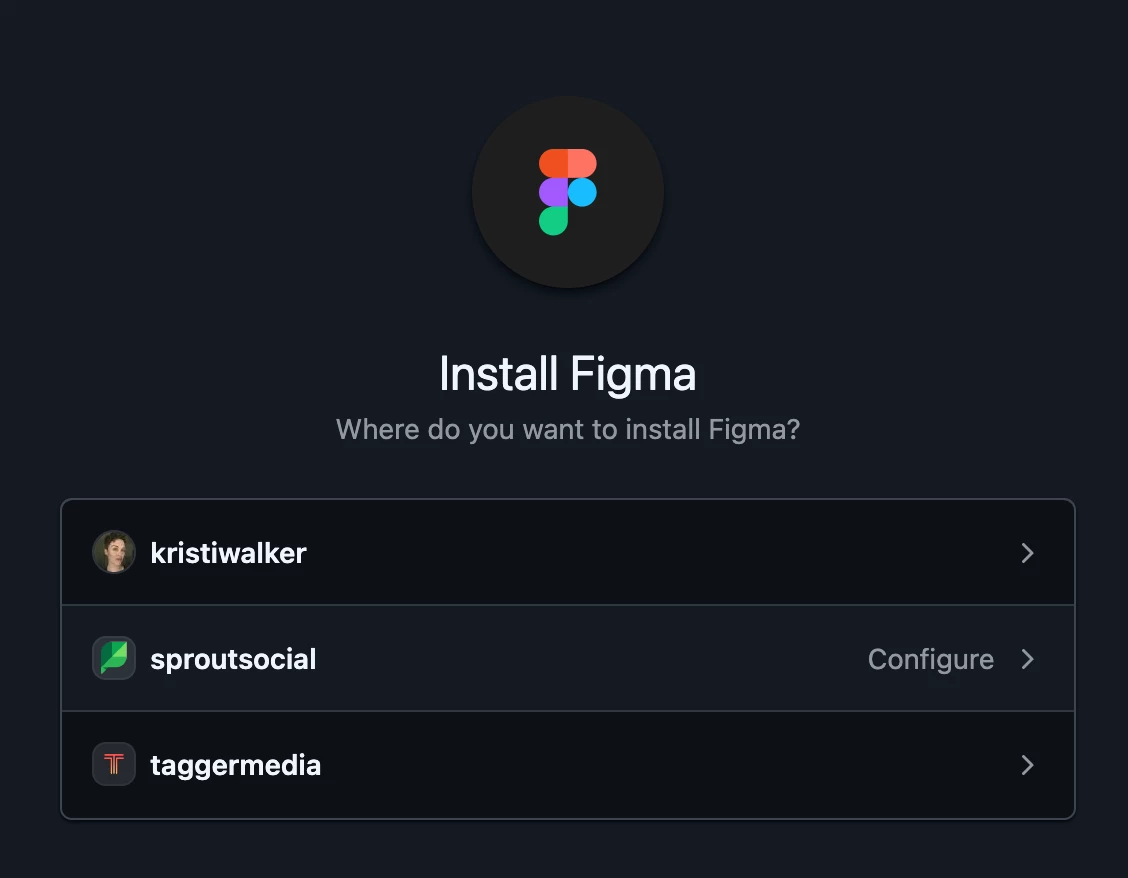
Task: Expand the kristiwalker row chevron arrow
Action: coord(1027,553)
